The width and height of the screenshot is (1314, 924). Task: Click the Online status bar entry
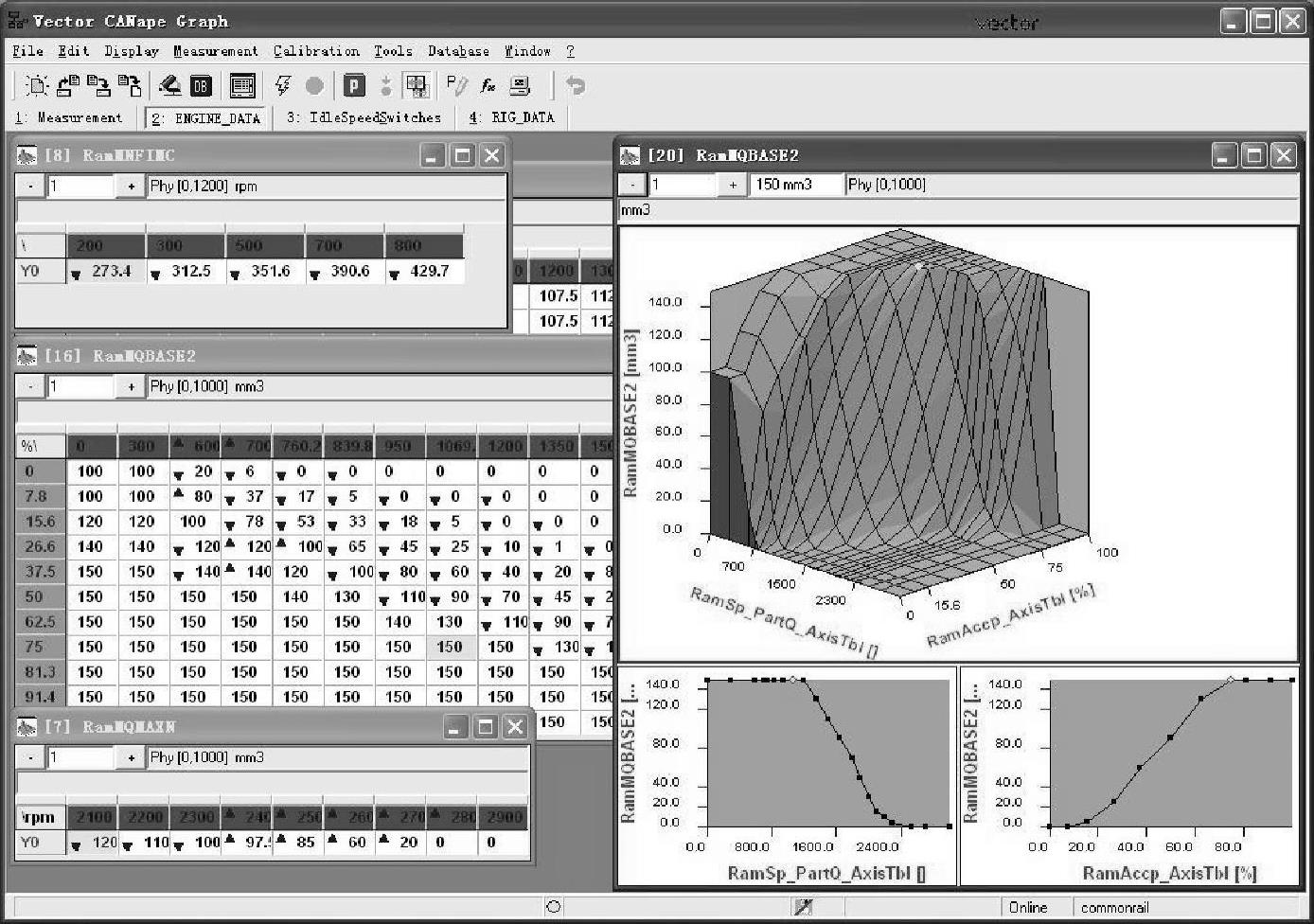[1028, 907]
